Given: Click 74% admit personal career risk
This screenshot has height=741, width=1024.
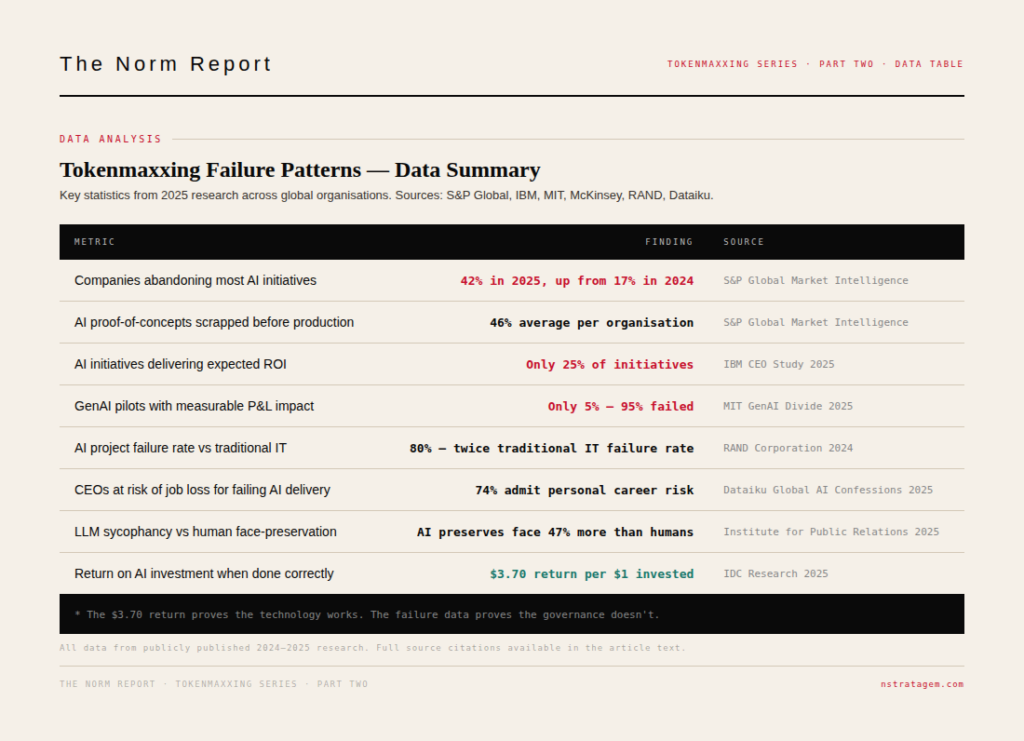Looking at the screenshot, I should click(584, 490).
